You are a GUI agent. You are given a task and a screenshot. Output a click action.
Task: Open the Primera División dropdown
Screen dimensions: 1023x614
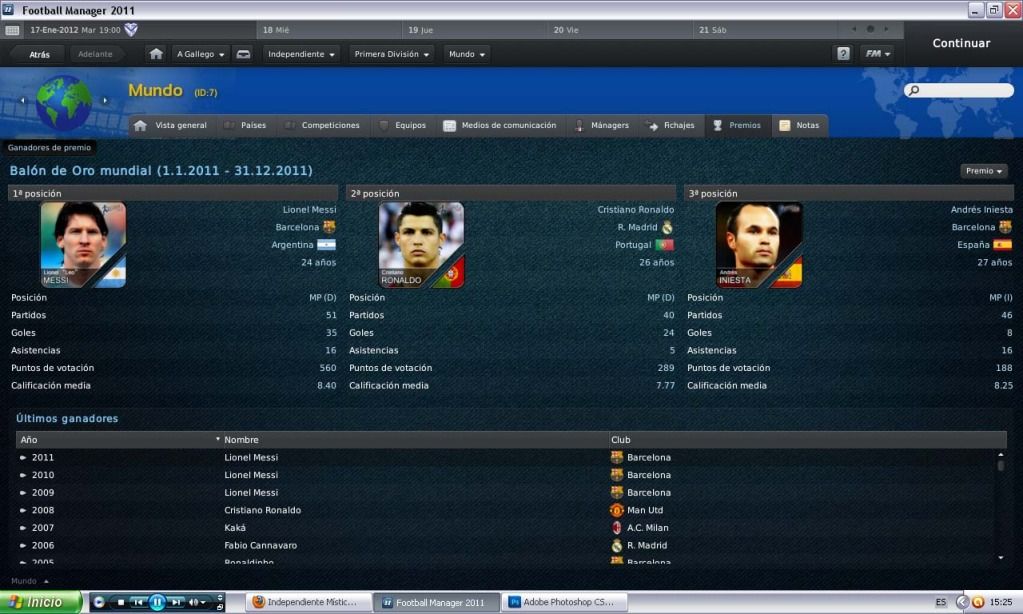(x=391, y=54)
